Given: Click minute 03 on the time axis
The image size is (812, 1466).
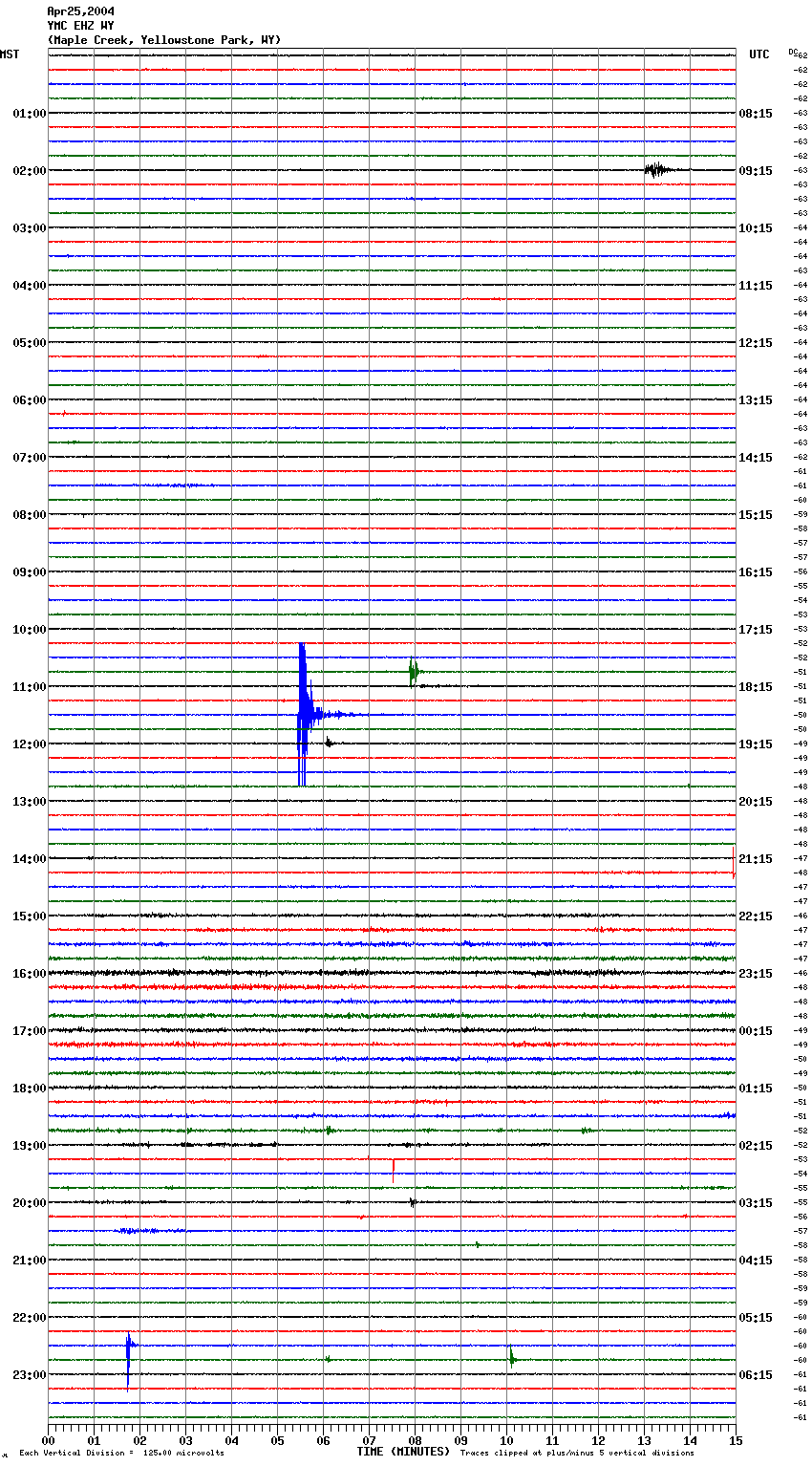Looking at the screenshot, I should tap(185, 1440).
